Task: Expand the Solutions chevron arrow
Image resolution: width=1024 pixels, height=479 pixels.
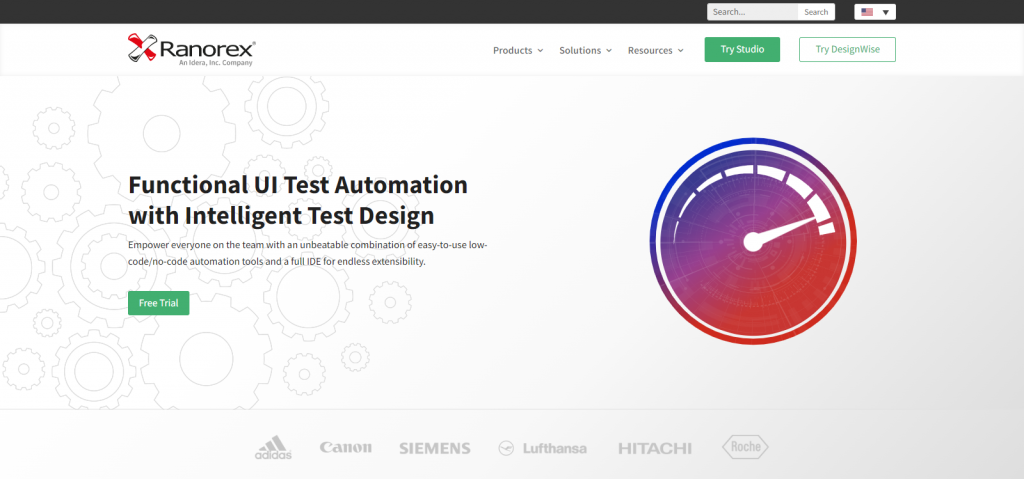Action: (609, 50)
